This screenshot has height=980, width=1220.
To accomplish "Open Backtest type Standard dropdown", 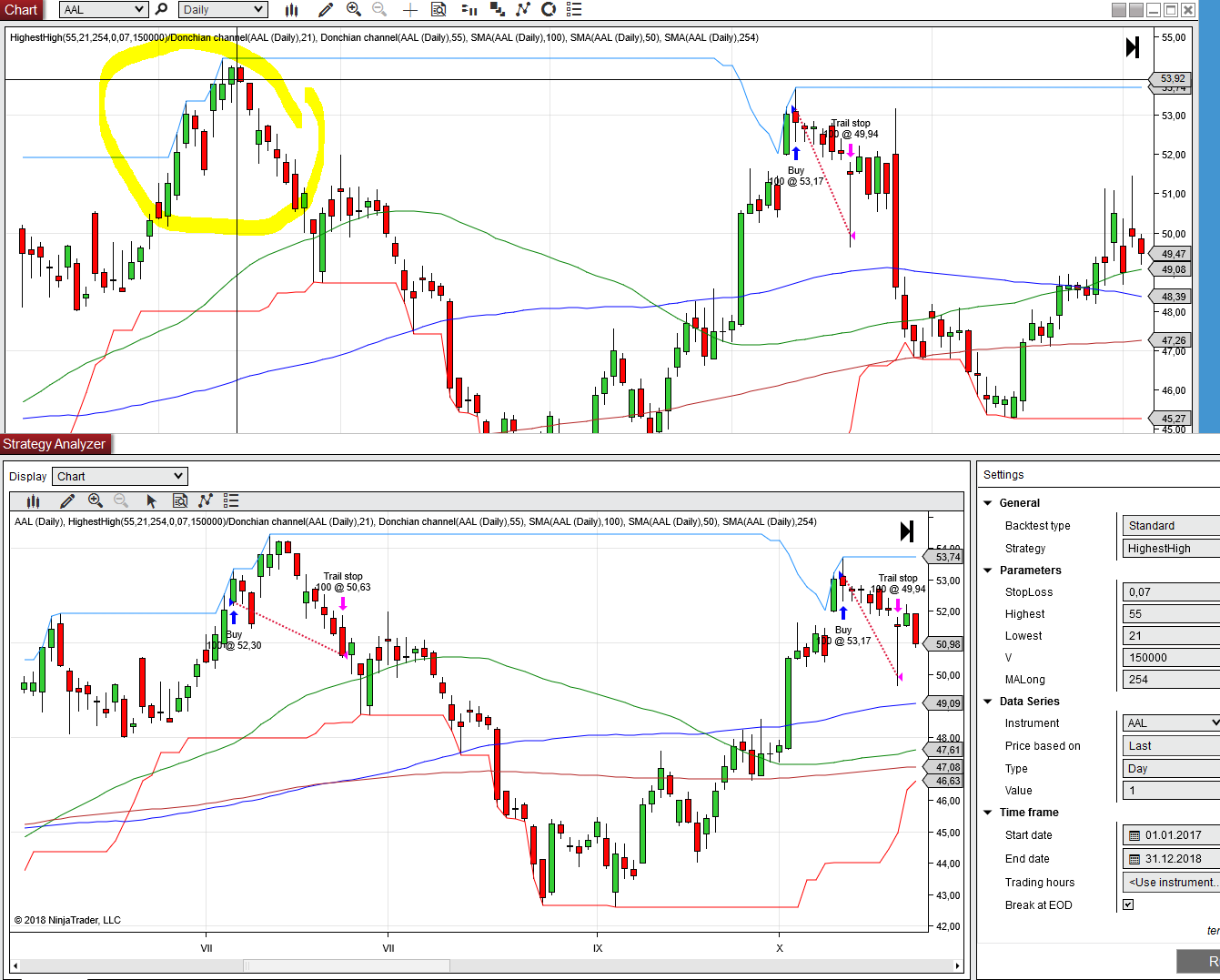I will (x=1171, y=525).
